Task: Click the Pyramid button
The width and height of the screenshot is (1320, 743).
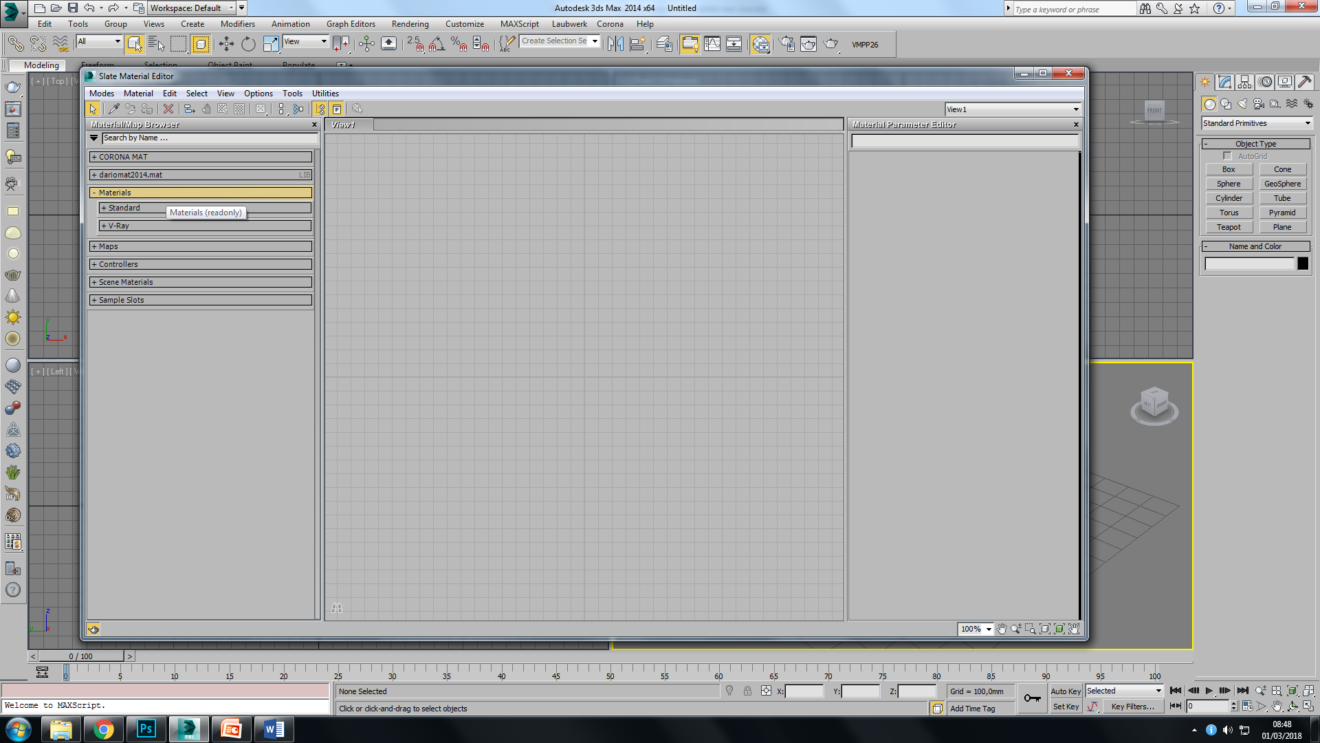Action: [x=1282, y=213]
